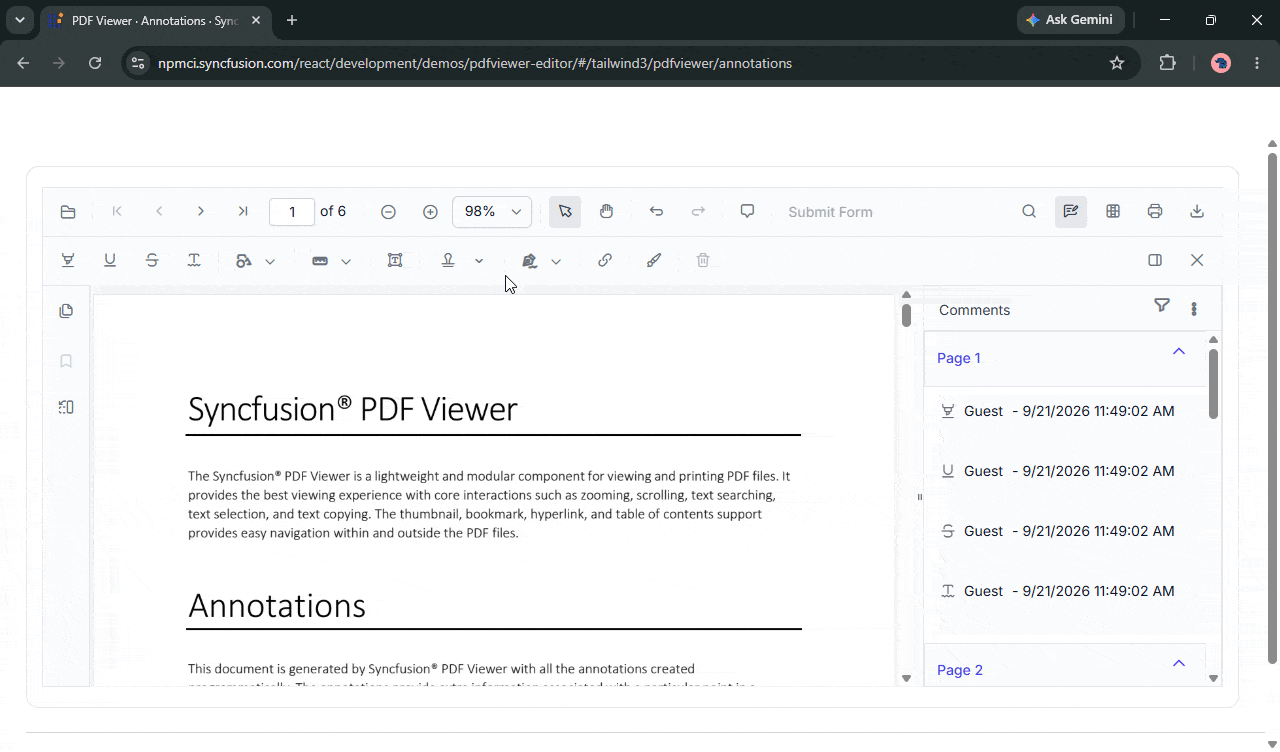Select the highlight comment by Guest

pos(1065,411)
